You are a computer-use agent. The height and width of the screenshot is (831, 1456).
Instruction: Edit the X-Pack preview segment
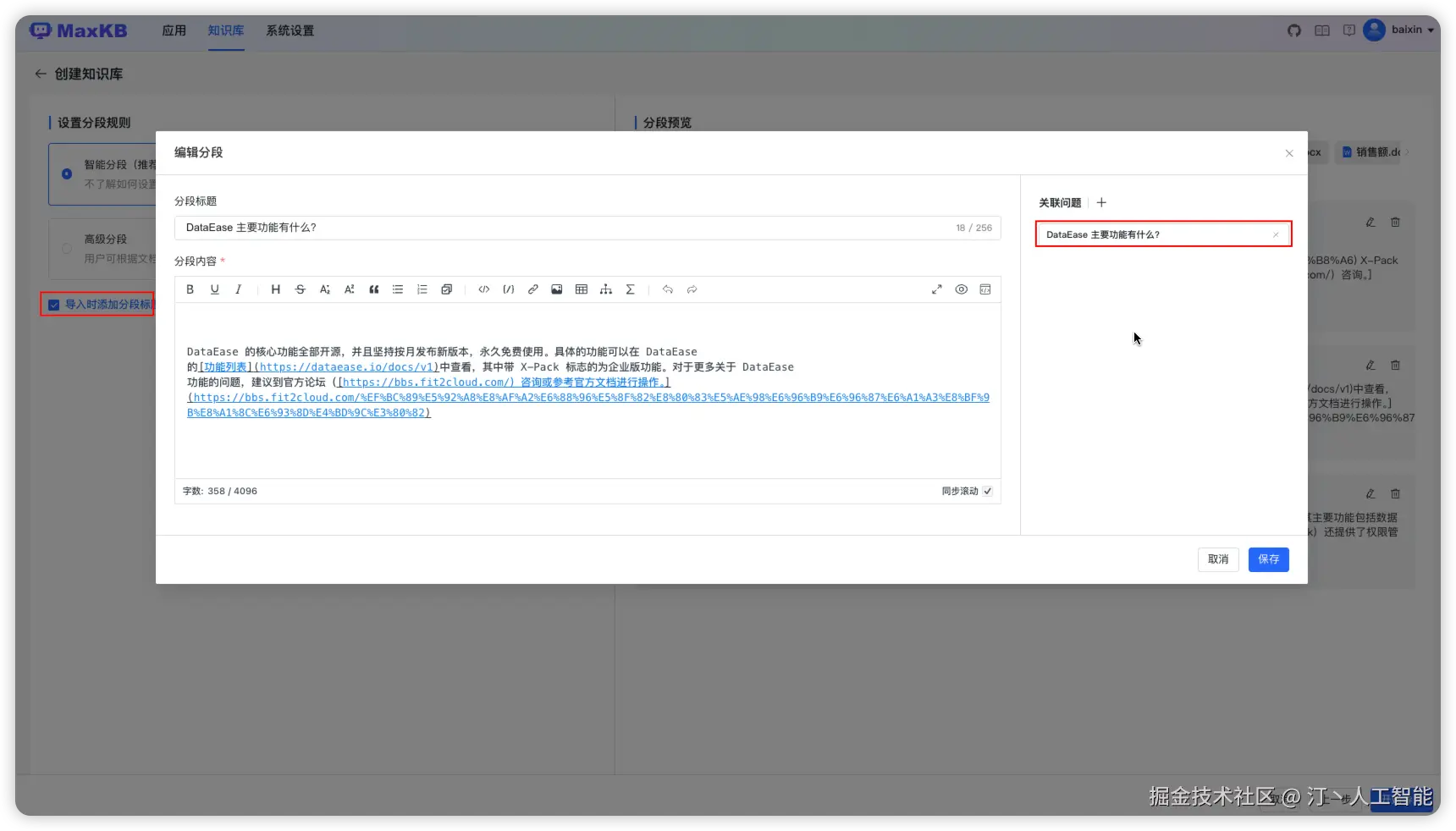point(1371,223)
